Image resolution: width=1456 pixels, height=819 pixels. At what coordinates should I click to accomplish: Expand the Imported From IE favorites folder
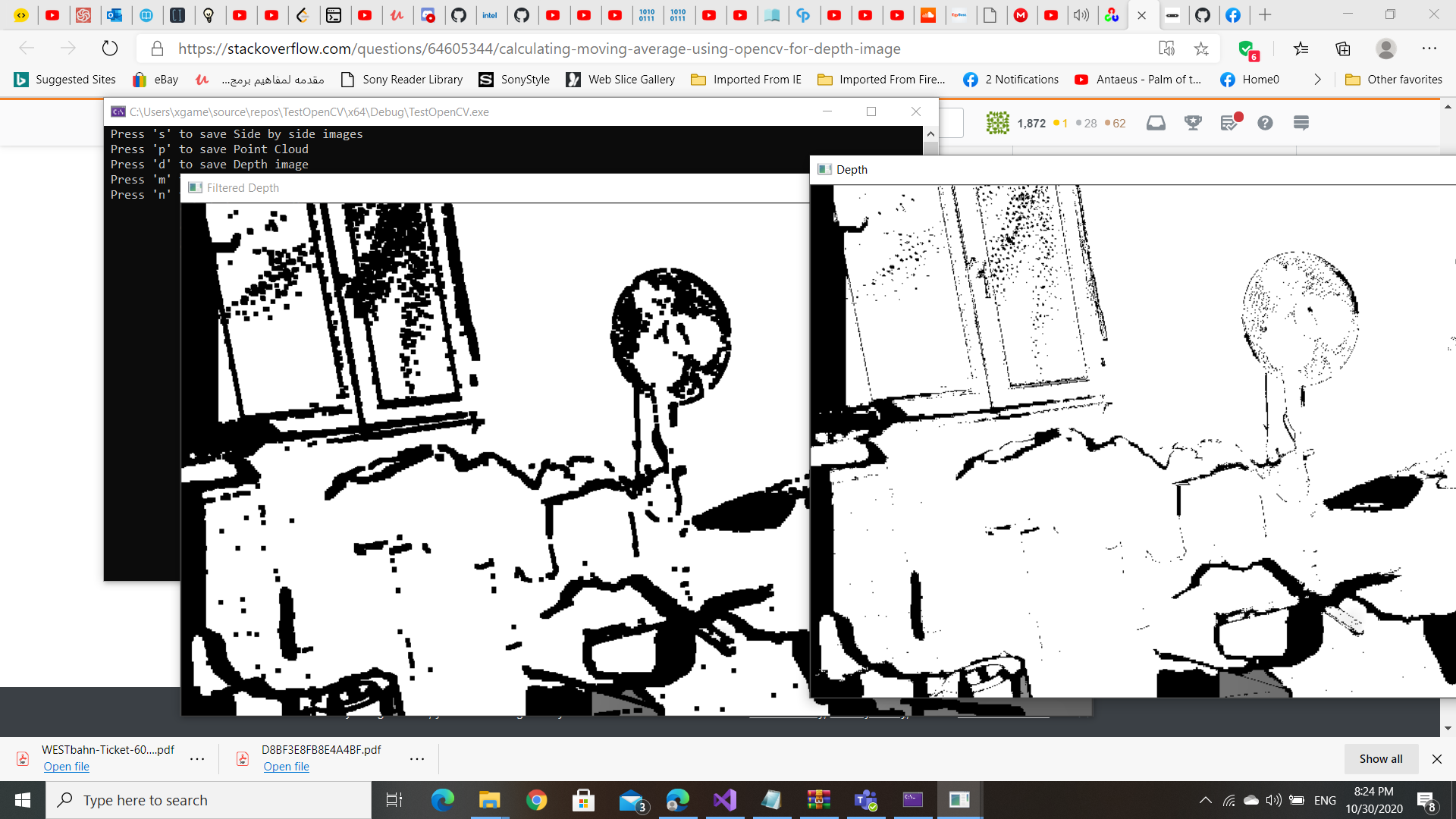click(746, 80)
